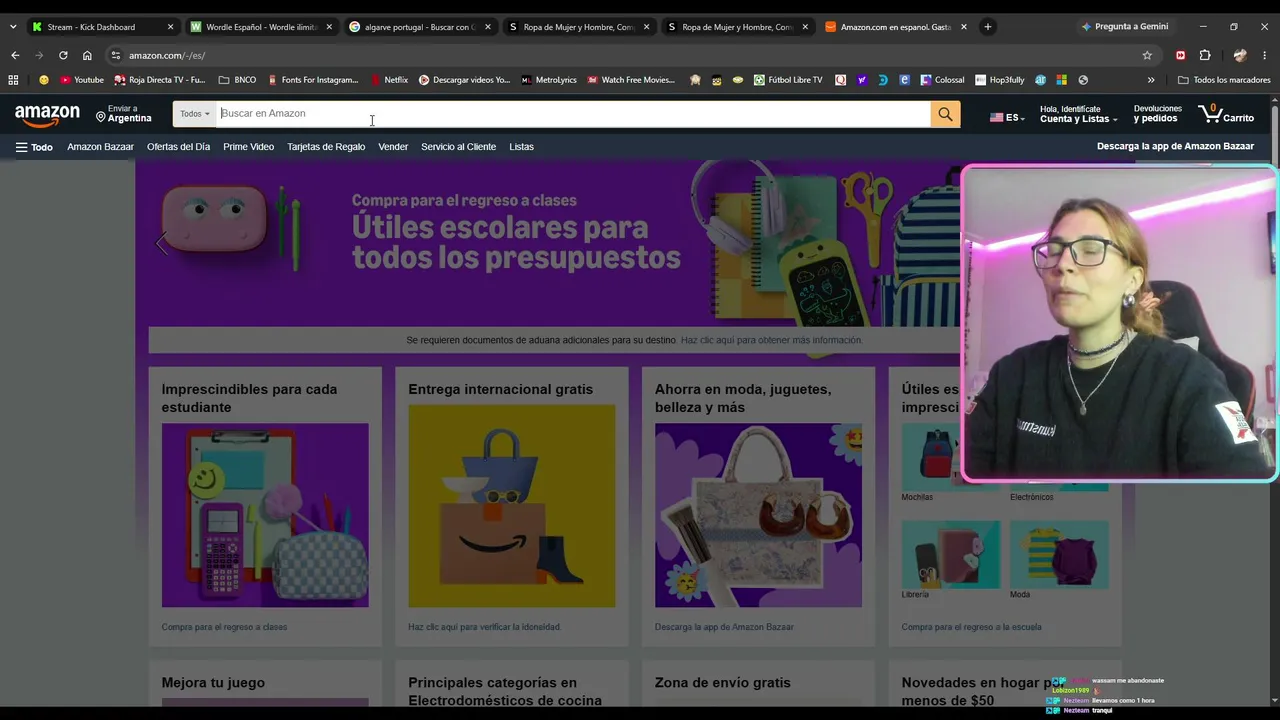Open the Yahoo bookmark icon

point(862,80)
